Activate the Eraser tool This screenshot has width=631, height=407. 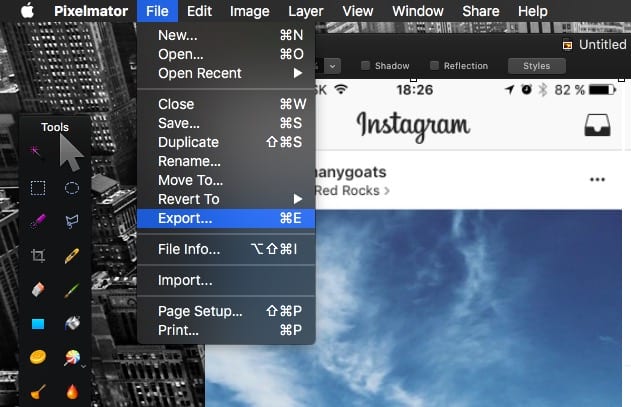point(38,290)
